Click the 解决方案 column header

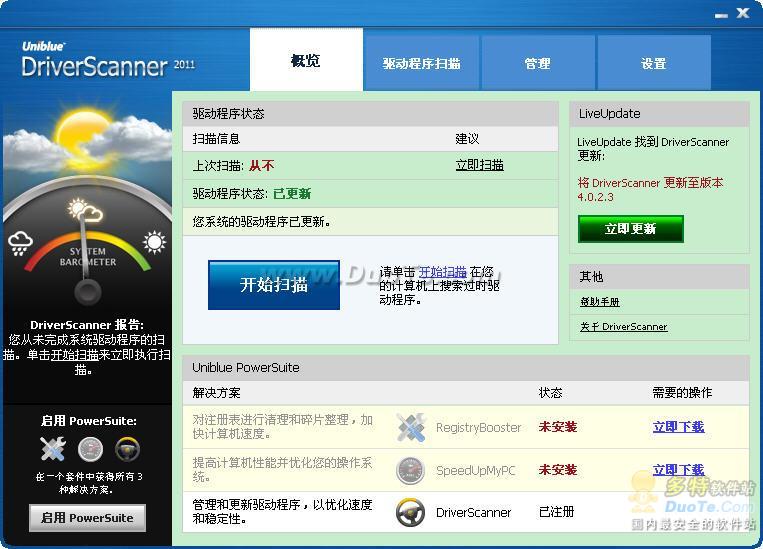[x=217, y=393]
